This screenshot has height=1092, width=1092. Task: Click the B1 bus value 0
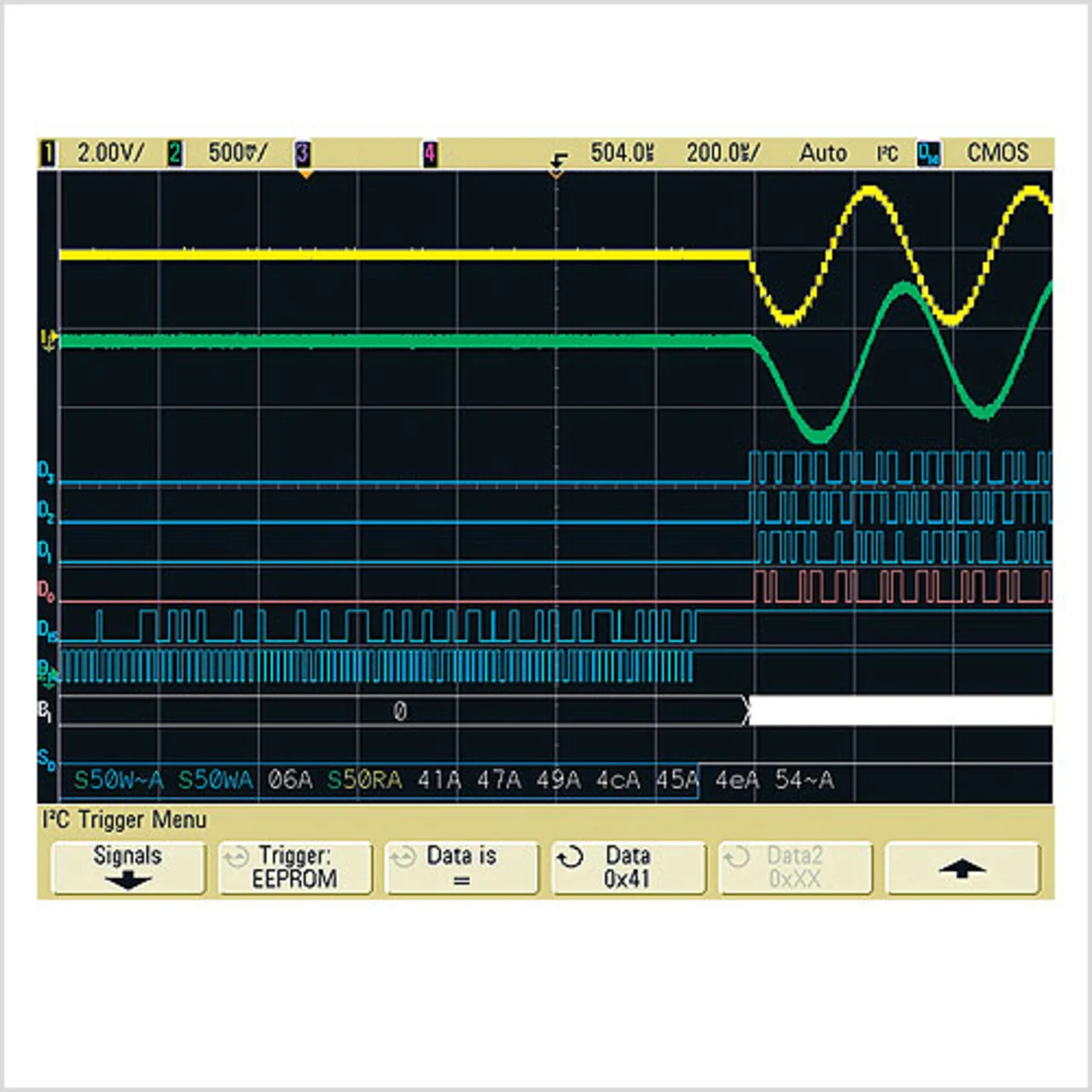click(400, 712)
